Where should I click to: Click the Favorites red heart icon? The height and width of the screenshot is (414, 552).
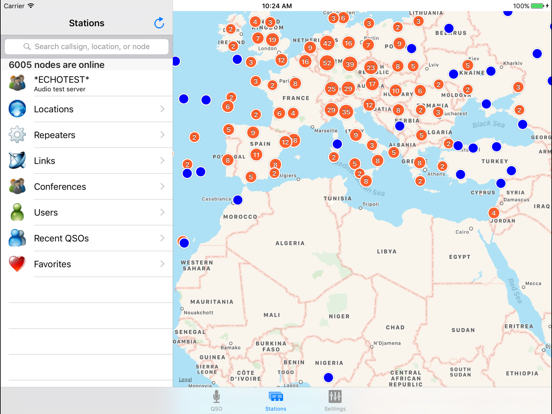(17, 264)
